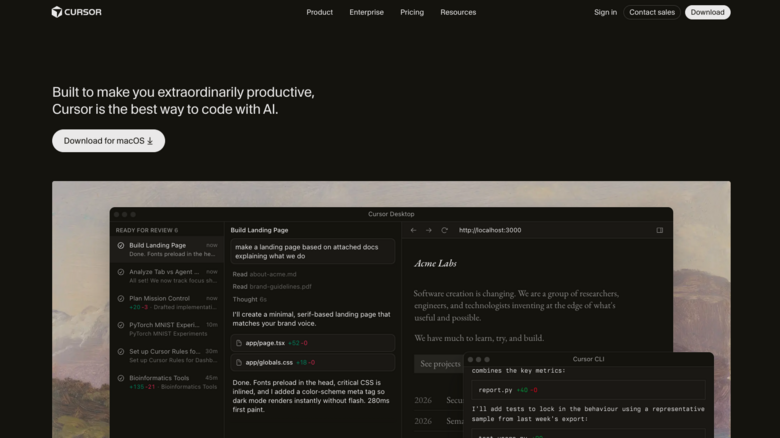Click the check icon beside Set up Cursor Rules

coord(121,351)
